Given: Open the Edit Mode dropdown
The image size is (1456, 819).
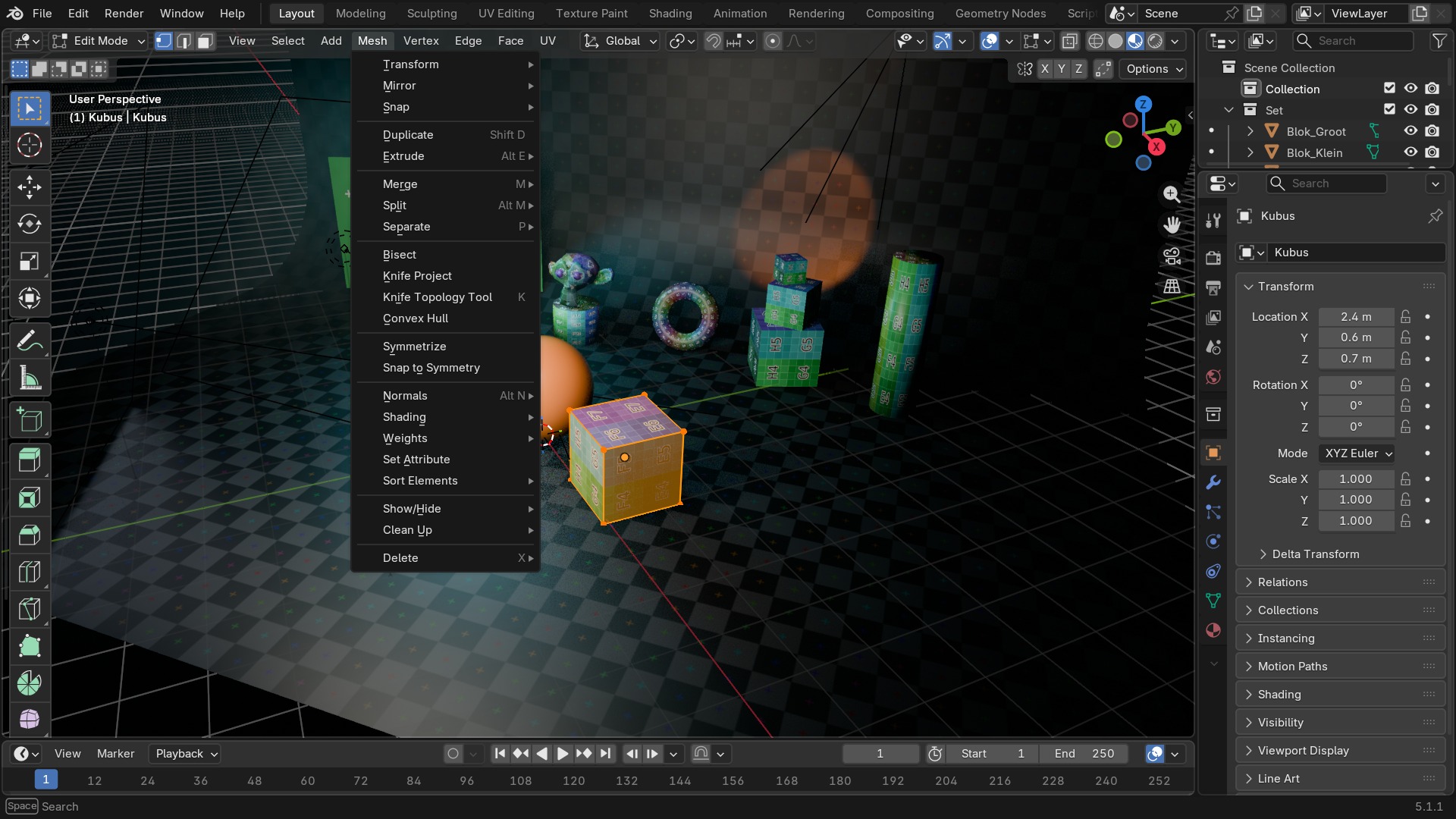Looking at the screenshot, I should click(99, 41).
